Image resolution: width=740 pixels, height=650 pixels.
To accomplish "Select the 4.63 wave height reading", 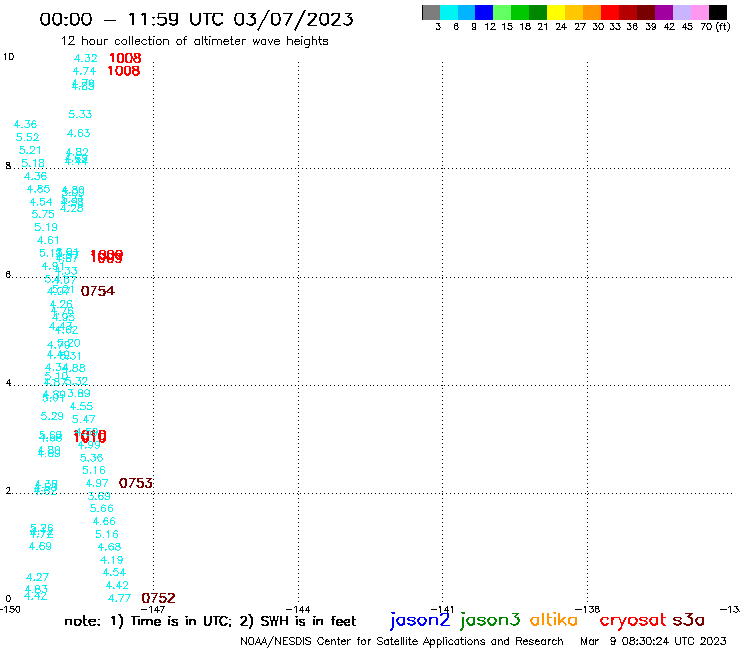I will click(x=78, y=134).
